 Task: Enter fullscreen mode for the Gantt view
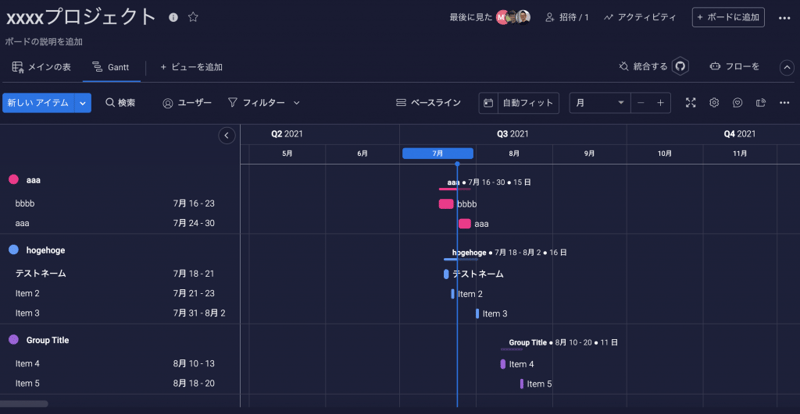[691, 103]
